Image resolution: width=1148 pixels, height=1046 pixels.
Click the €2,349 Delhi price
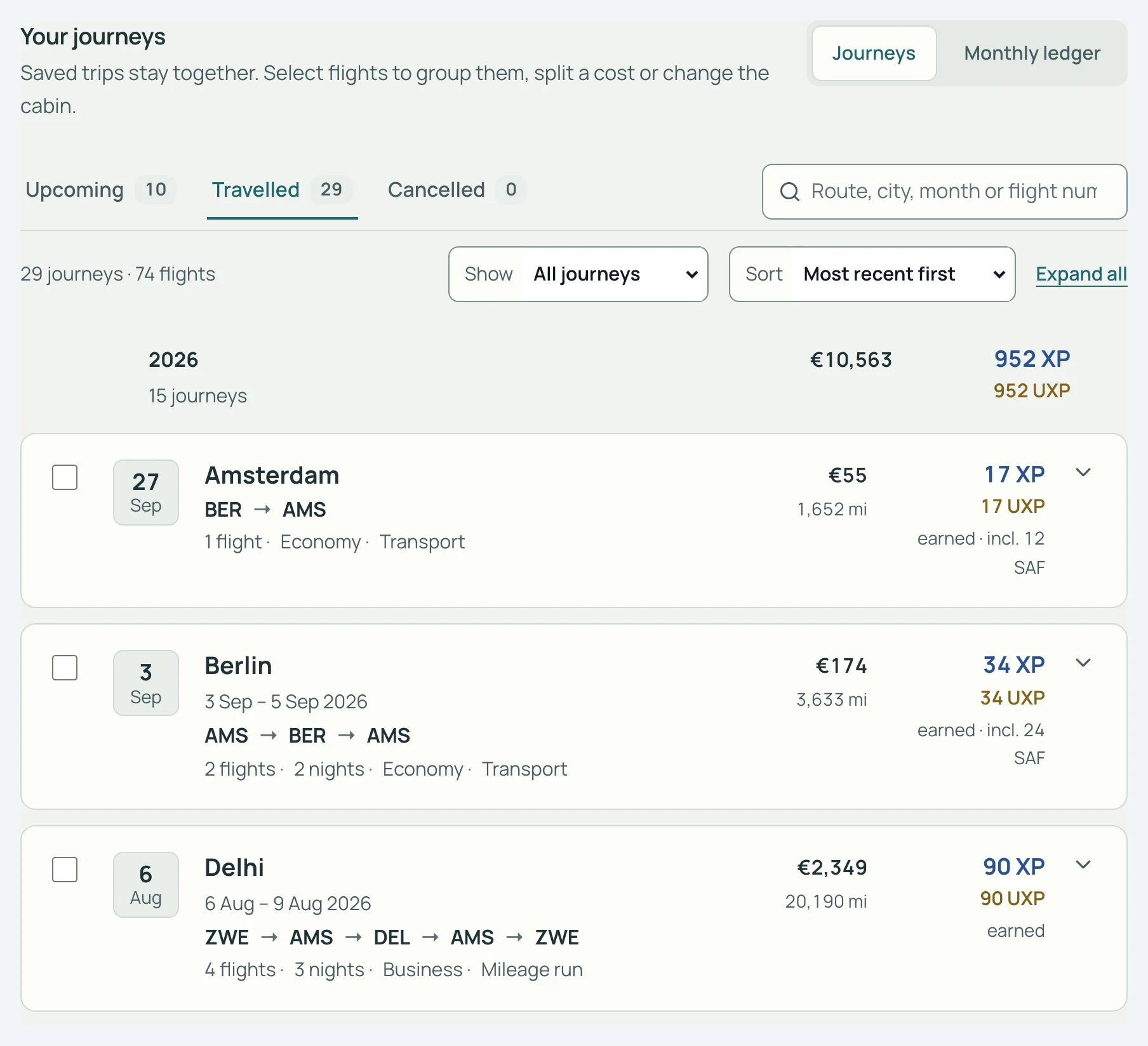(x=832, y=868)
